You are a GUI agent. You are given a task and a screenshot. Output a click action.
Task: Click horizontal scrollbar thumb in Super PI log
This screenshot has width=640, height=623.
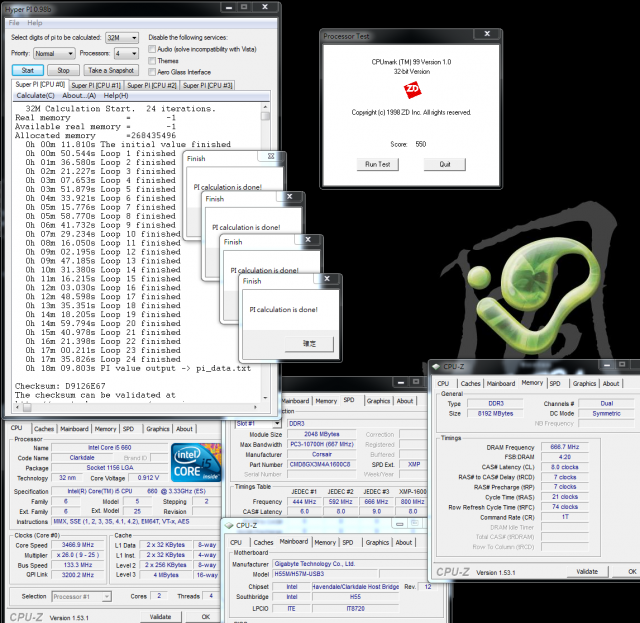[x=27, y=407]
